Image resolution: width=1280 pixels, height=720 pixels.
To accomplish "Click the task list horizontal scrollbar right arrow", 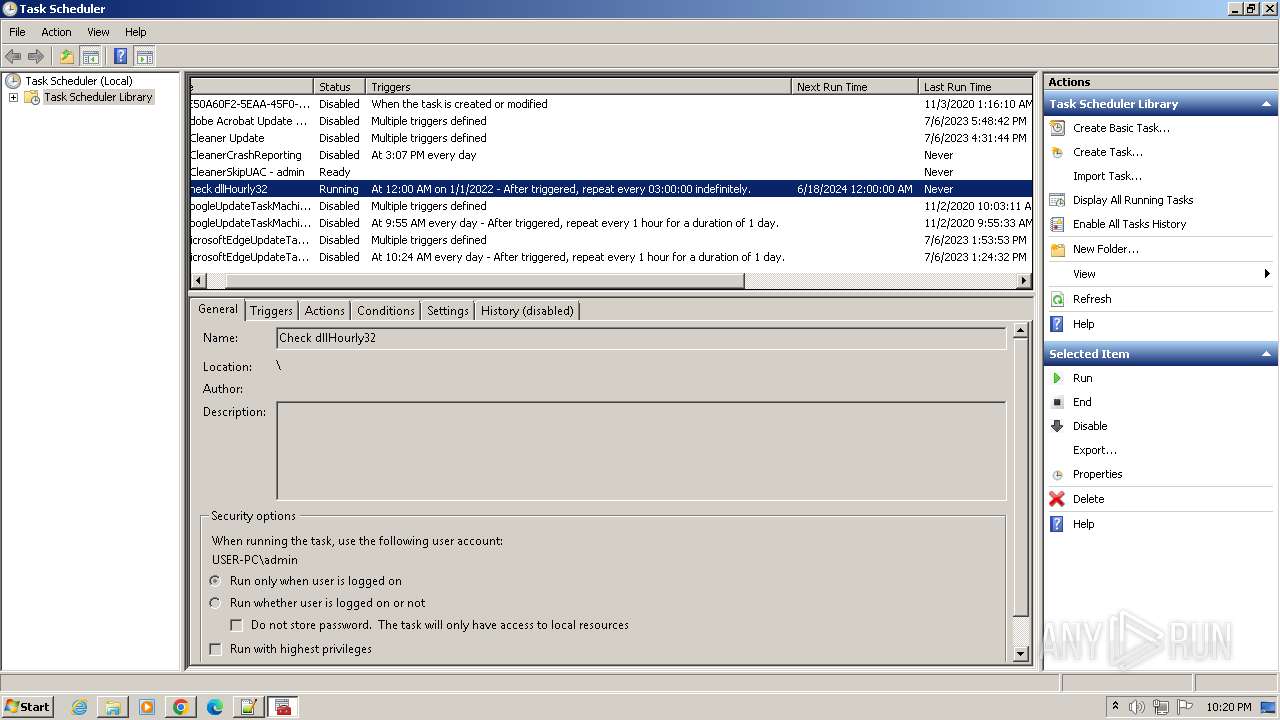I will [x=1024, y=281].
